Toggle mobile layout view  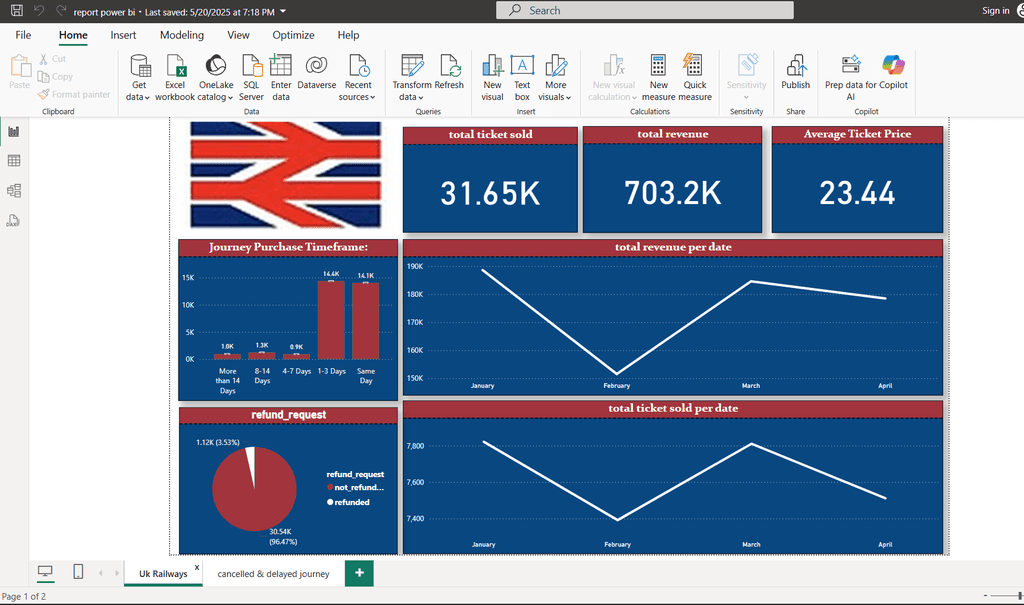pyautogui.click(x=78, y=572)
